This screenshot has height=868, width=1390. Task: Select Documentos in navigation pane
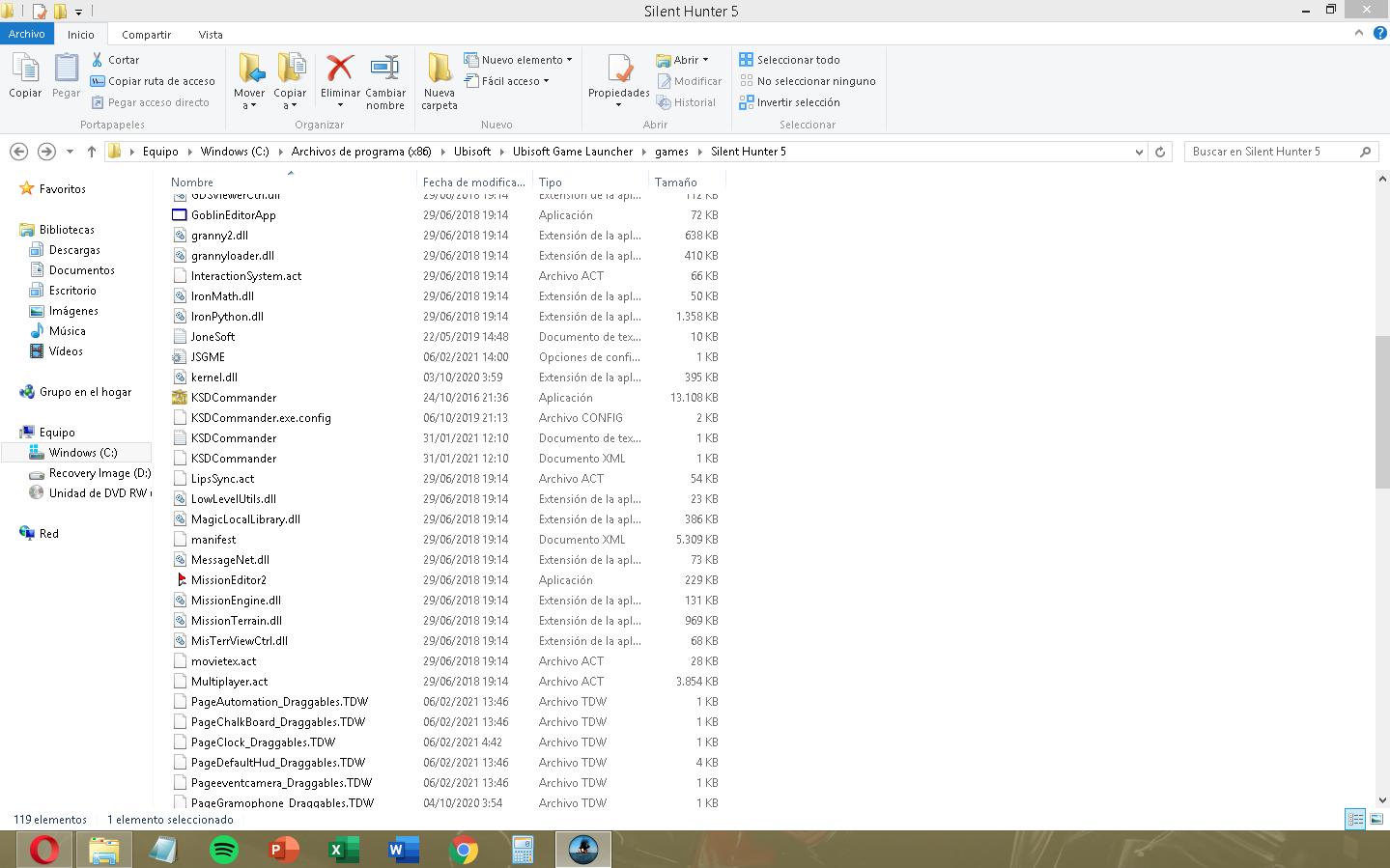pos(82,270)
